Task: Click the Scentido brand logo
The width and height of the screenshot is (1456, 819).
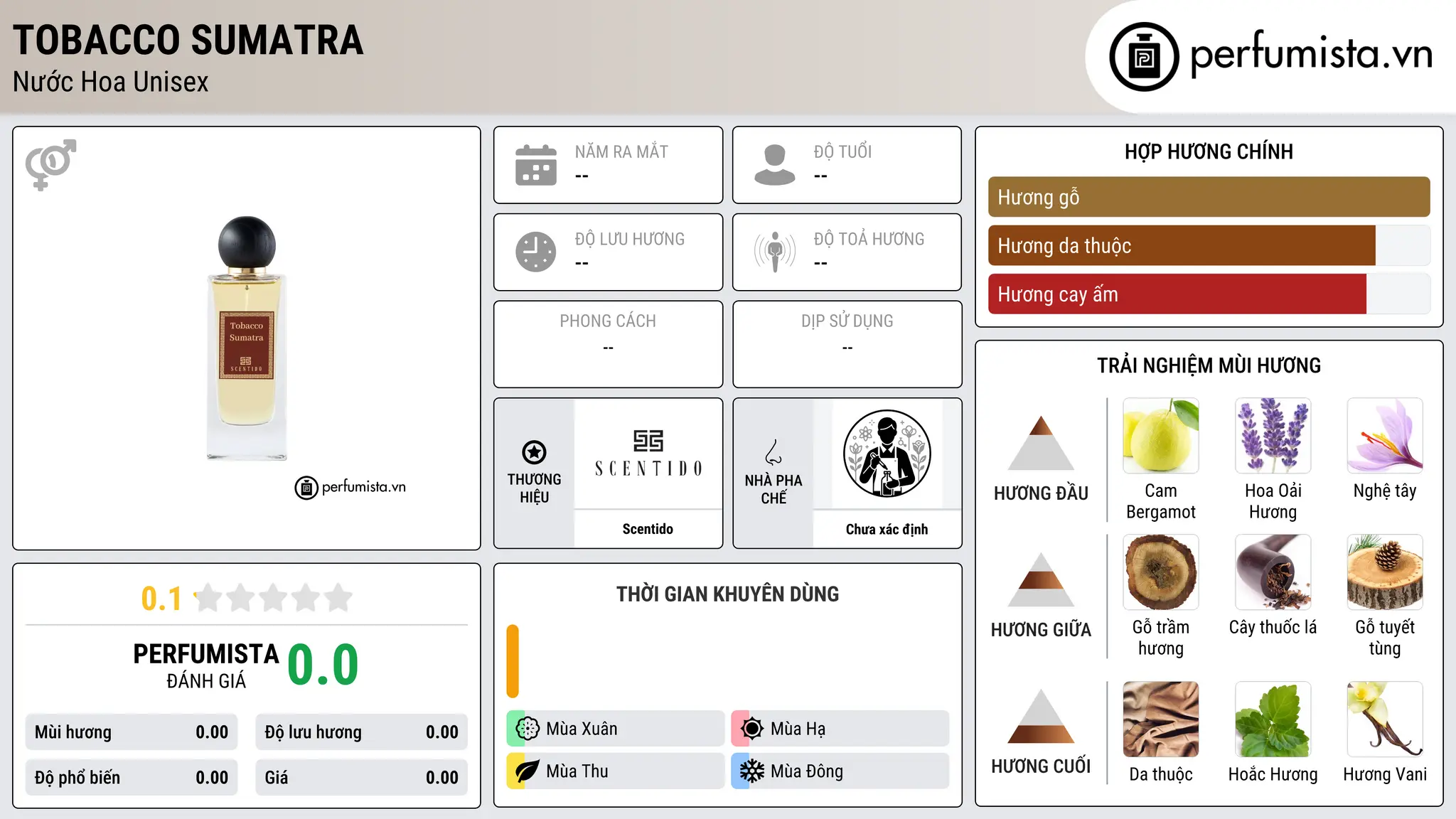Action: (648, 453)
